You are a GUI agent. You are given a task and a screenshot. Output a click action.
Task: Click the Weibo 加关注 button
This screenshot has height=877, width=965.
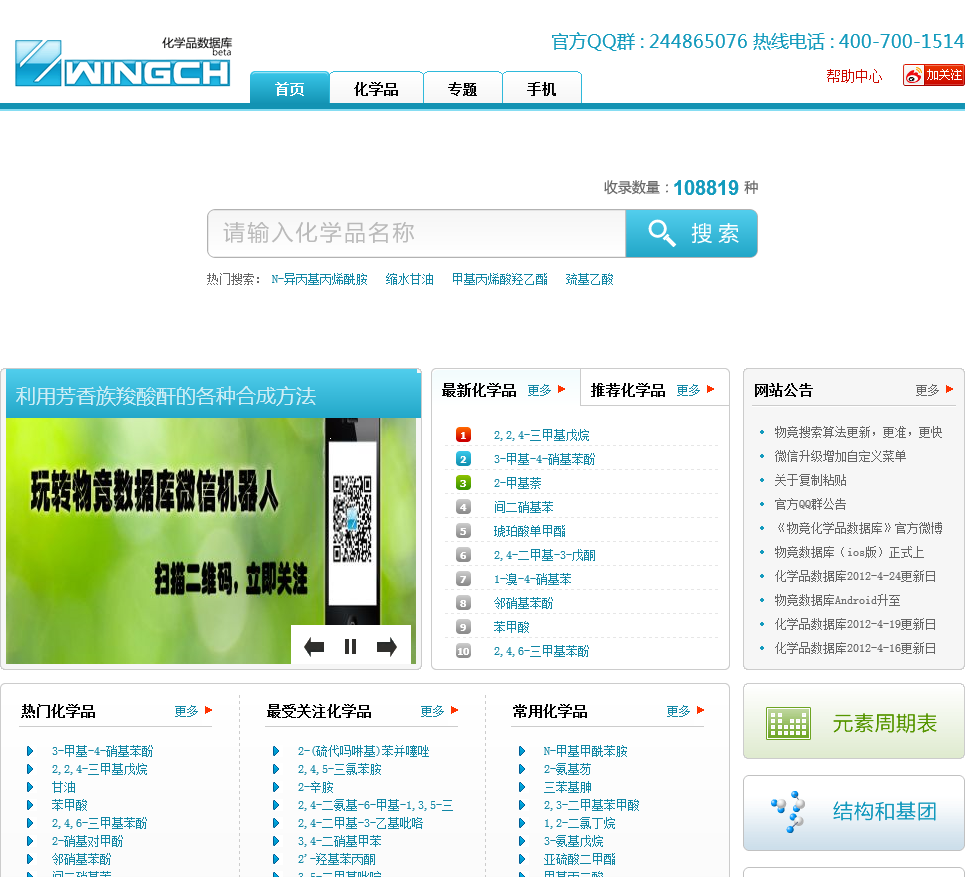[x=933, y=75]
